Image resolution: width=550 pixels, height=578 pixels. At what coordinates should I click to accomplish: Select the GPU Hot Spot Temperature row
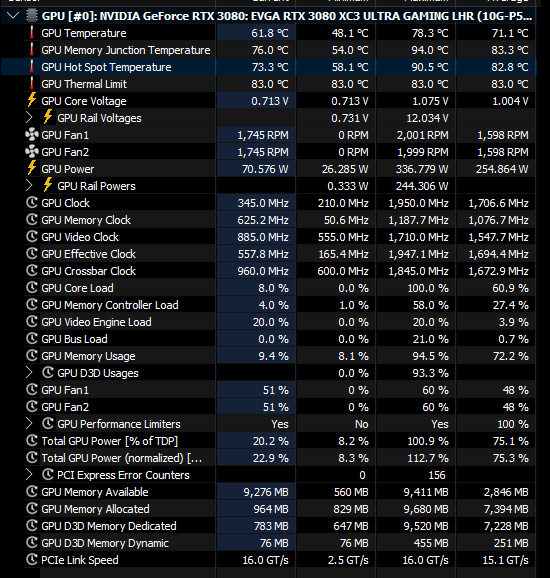tap(268, 67)
